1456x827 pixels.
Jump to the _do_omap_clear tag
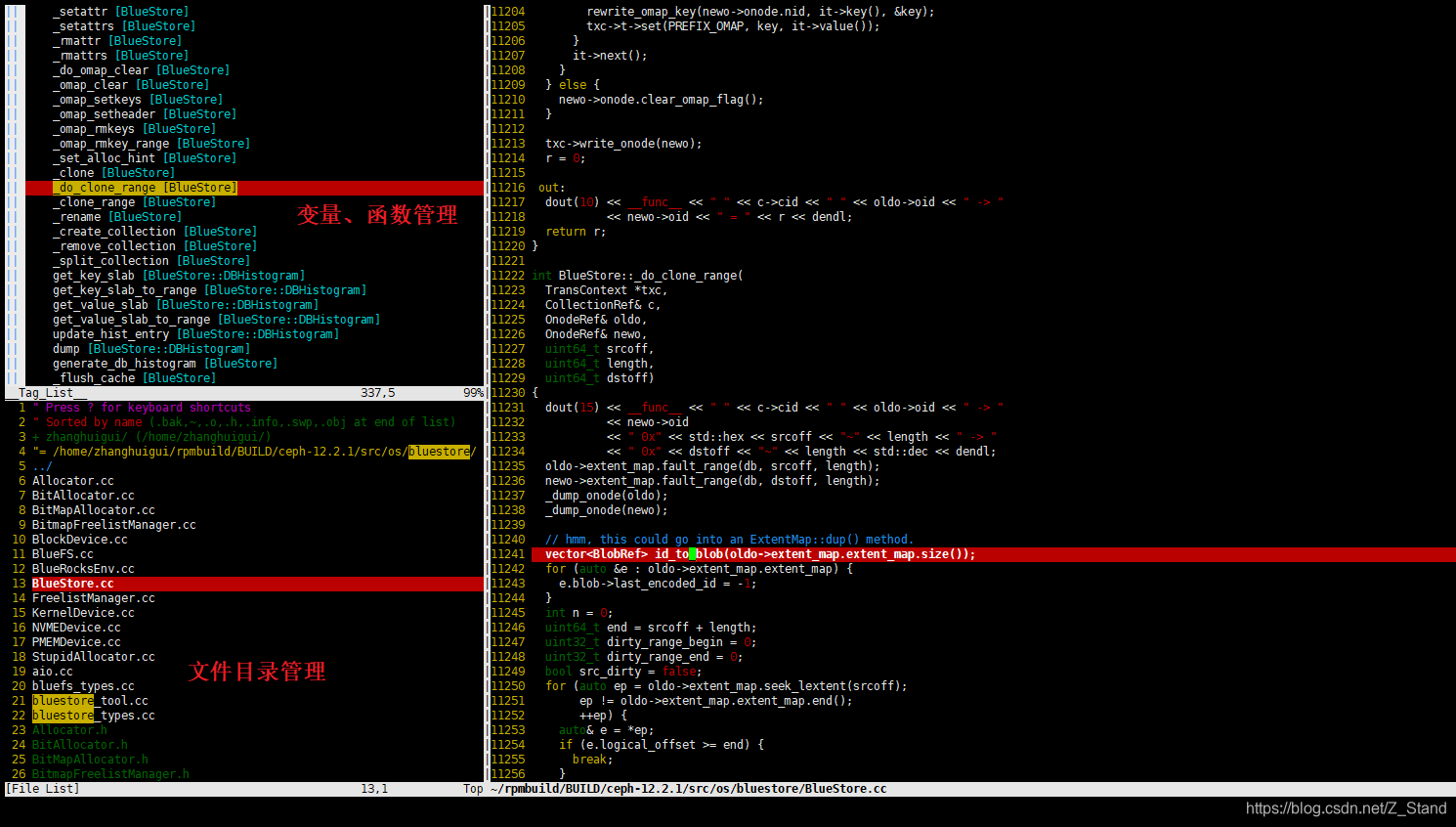[141, 70]
